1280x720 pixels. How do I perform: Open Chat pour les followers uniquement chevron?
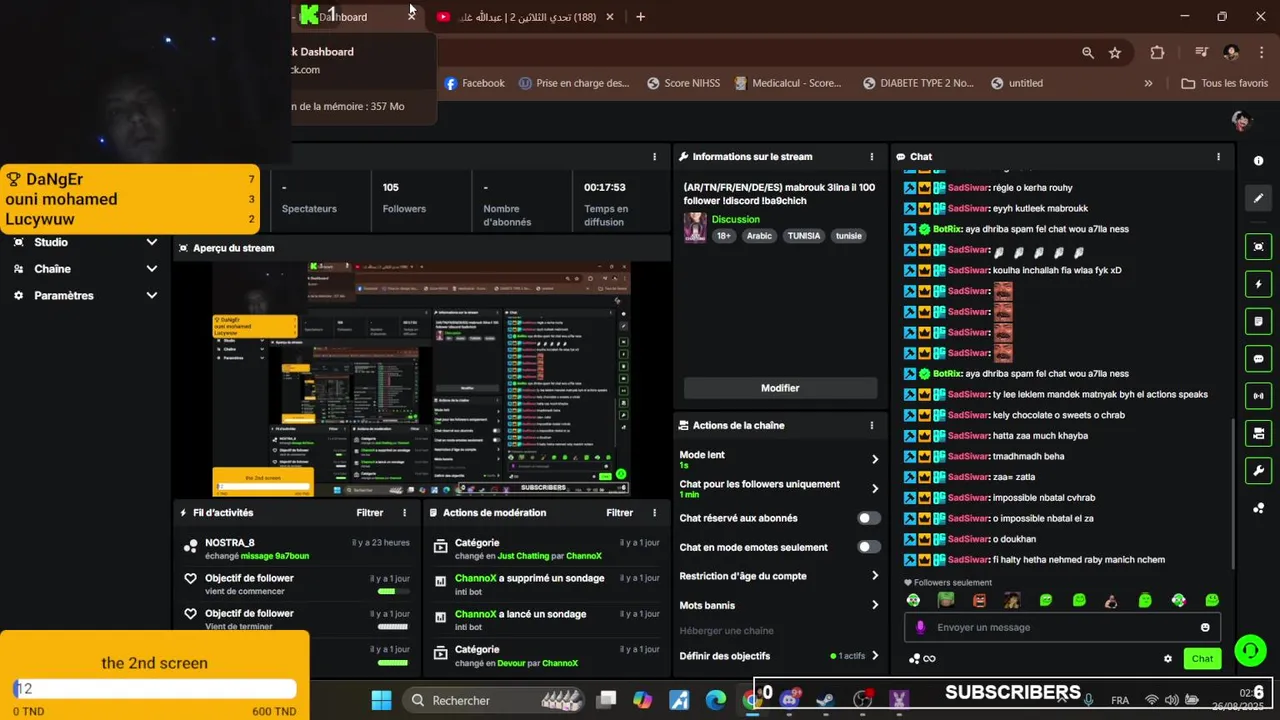tap(874, 489)
